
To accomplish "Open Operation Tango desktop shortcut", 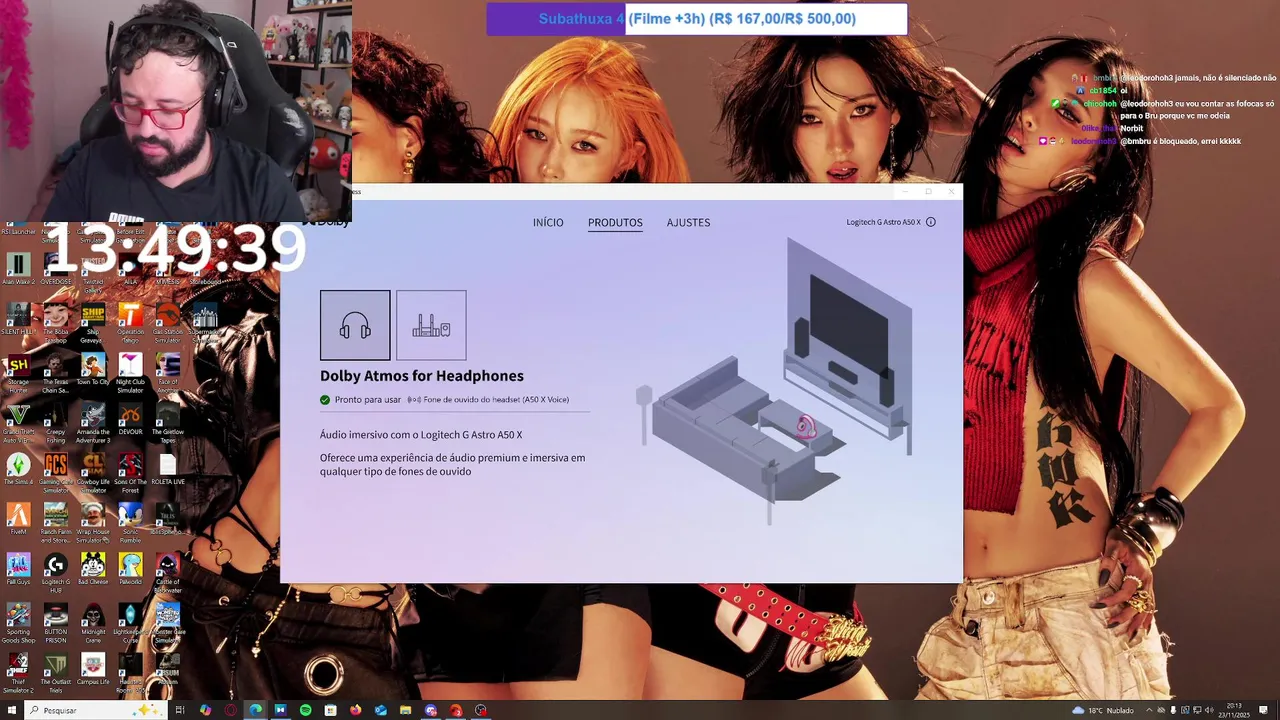I will (x=130, y=324).
